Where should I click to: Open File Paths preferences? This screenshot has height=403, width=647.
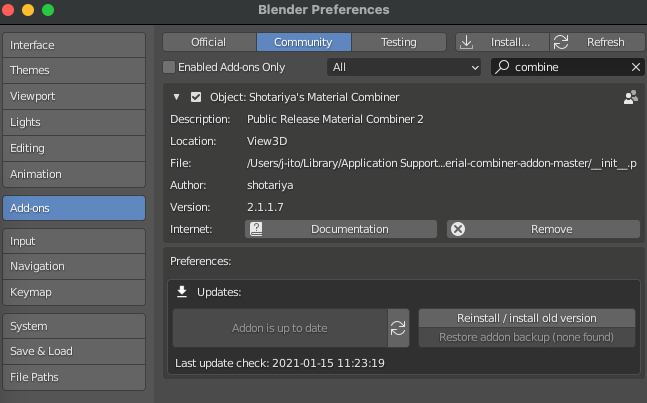74,377
